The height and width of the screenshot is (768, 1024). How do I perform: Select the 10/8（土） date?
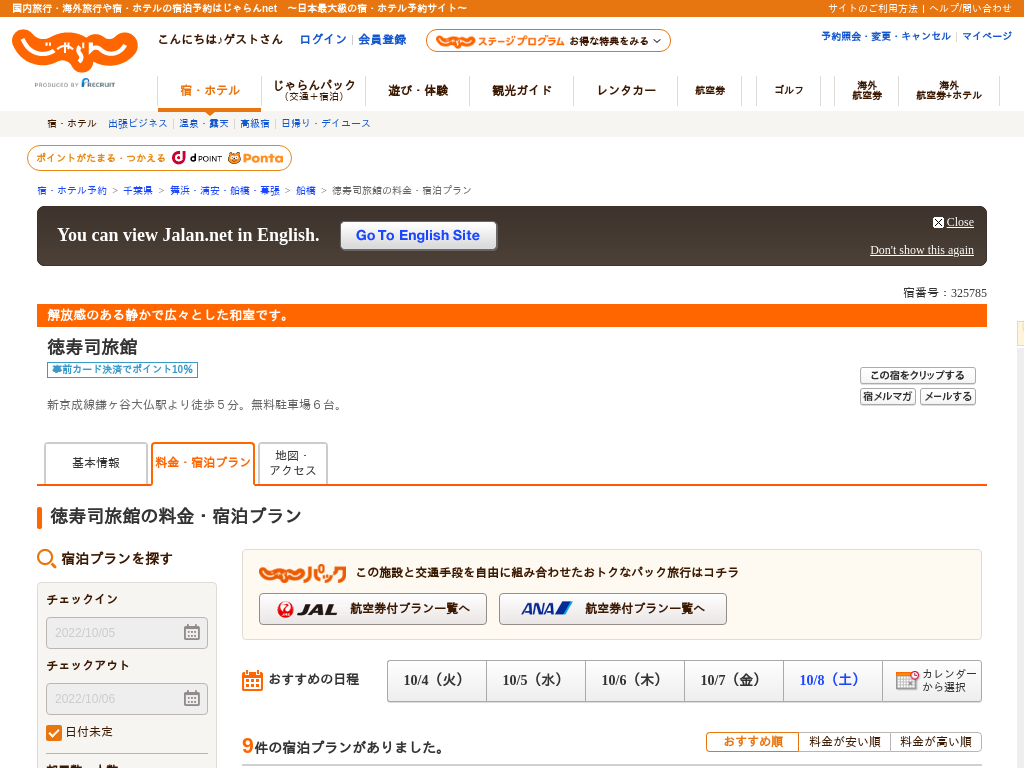pyautogui.click(x=833, y=680)
